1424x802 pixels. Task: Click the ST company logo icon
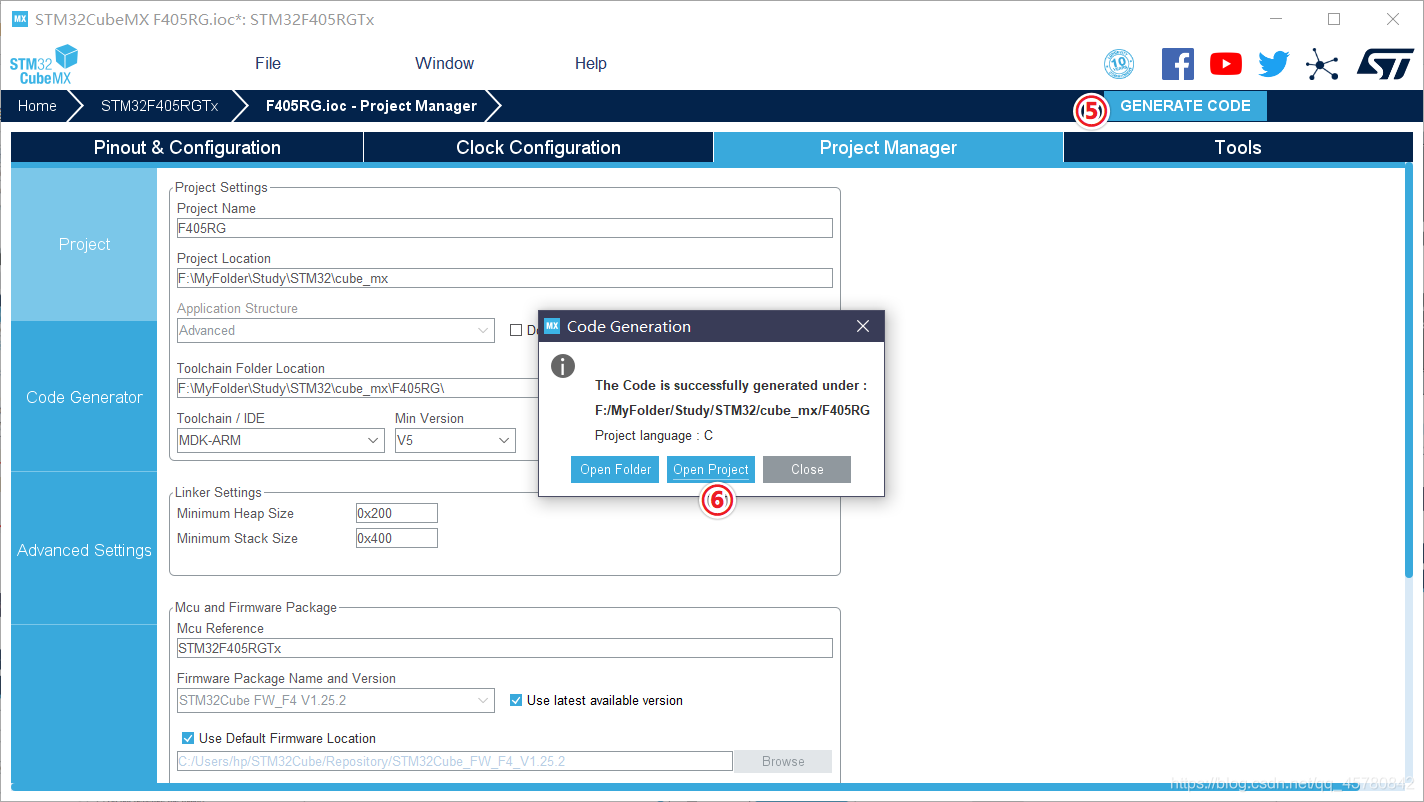tap(1384, 64)
